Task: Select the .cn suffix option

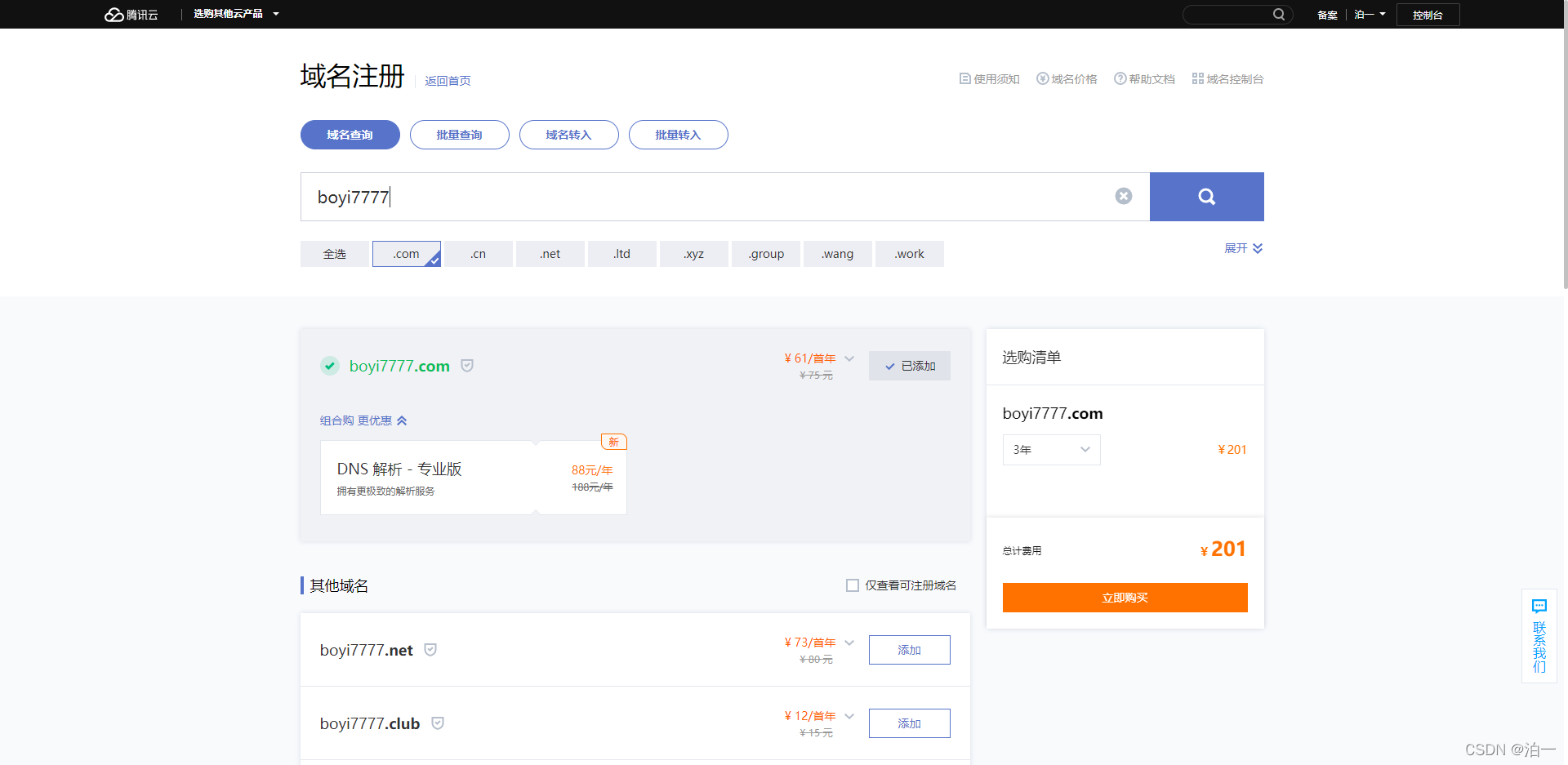Action: (479, 254)
